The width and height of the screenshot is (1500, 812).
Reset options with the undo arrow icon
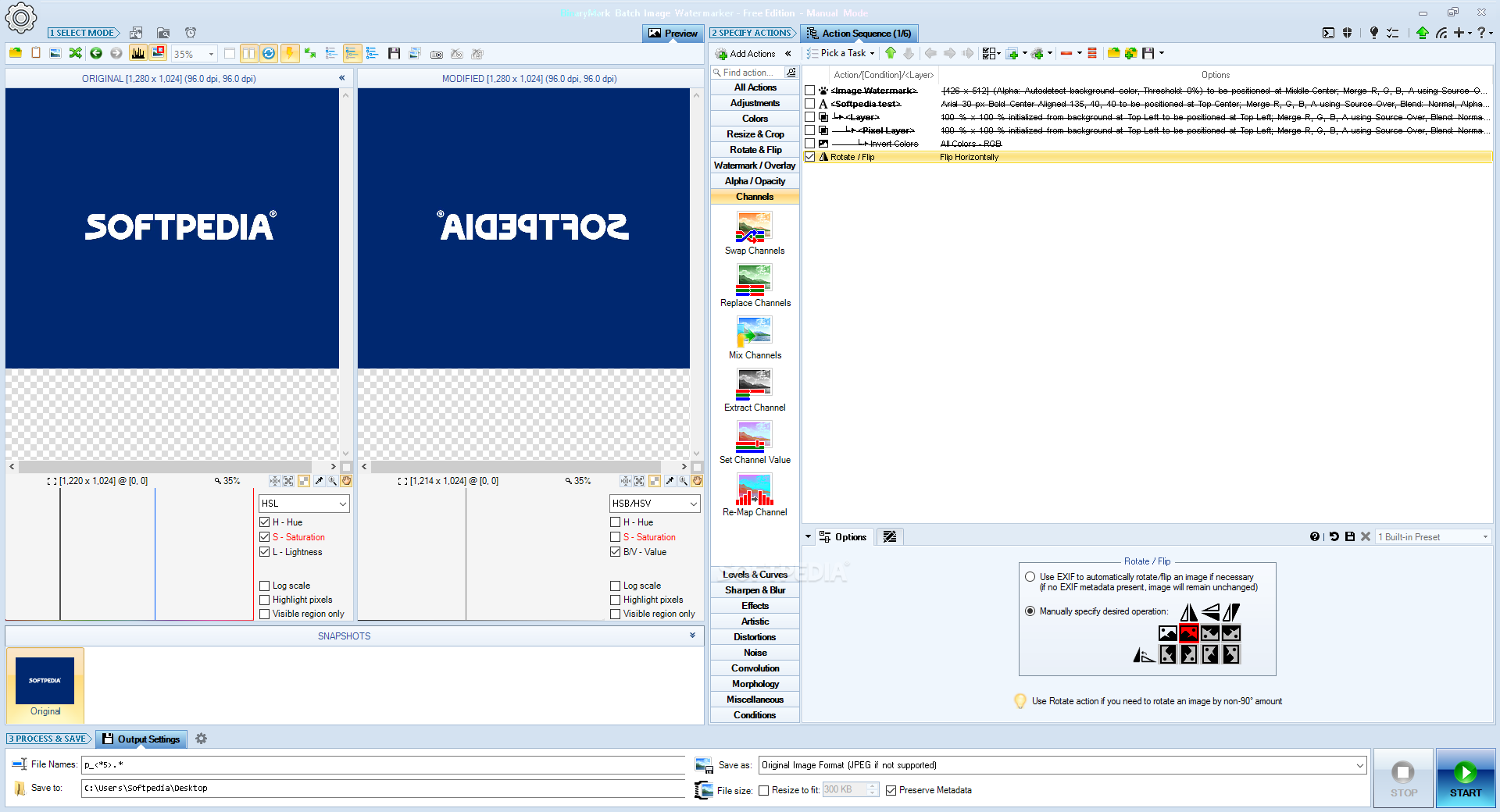(1334, 536)
